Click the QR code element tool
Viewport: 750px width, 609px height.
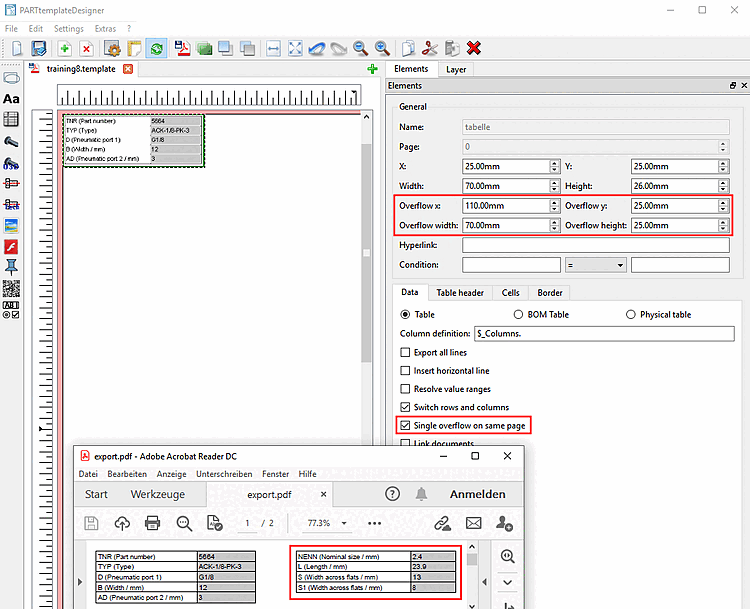(x=11, y=288)
